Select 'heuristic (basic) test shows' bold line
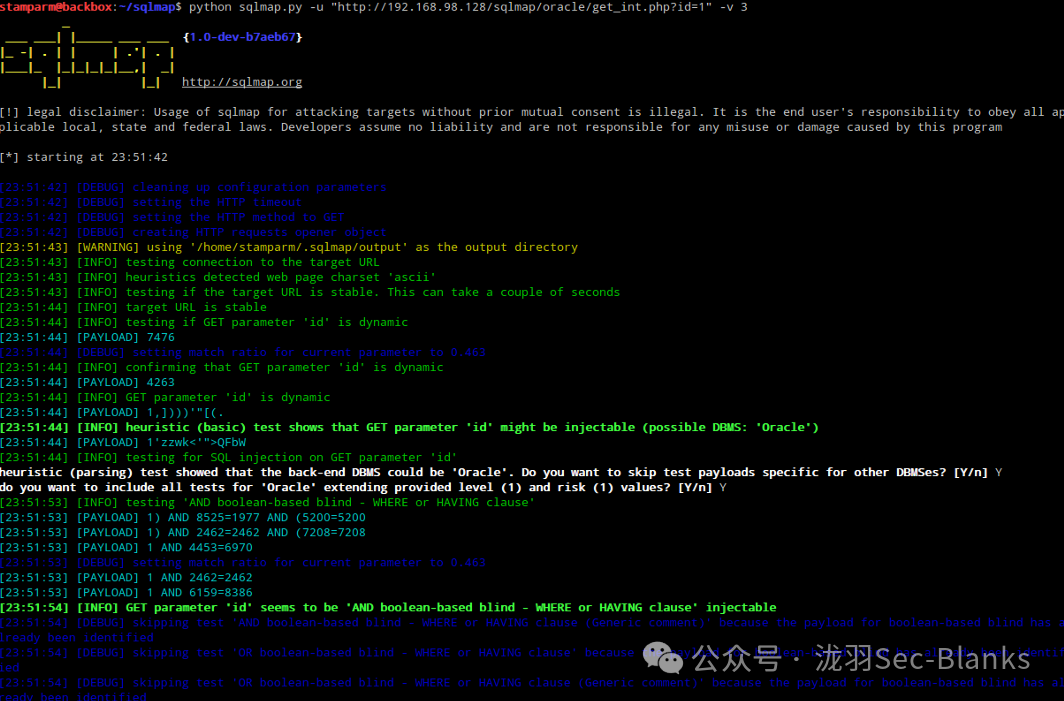The width and height of the screenshot is (1064, 701). (x=409, y=428)
